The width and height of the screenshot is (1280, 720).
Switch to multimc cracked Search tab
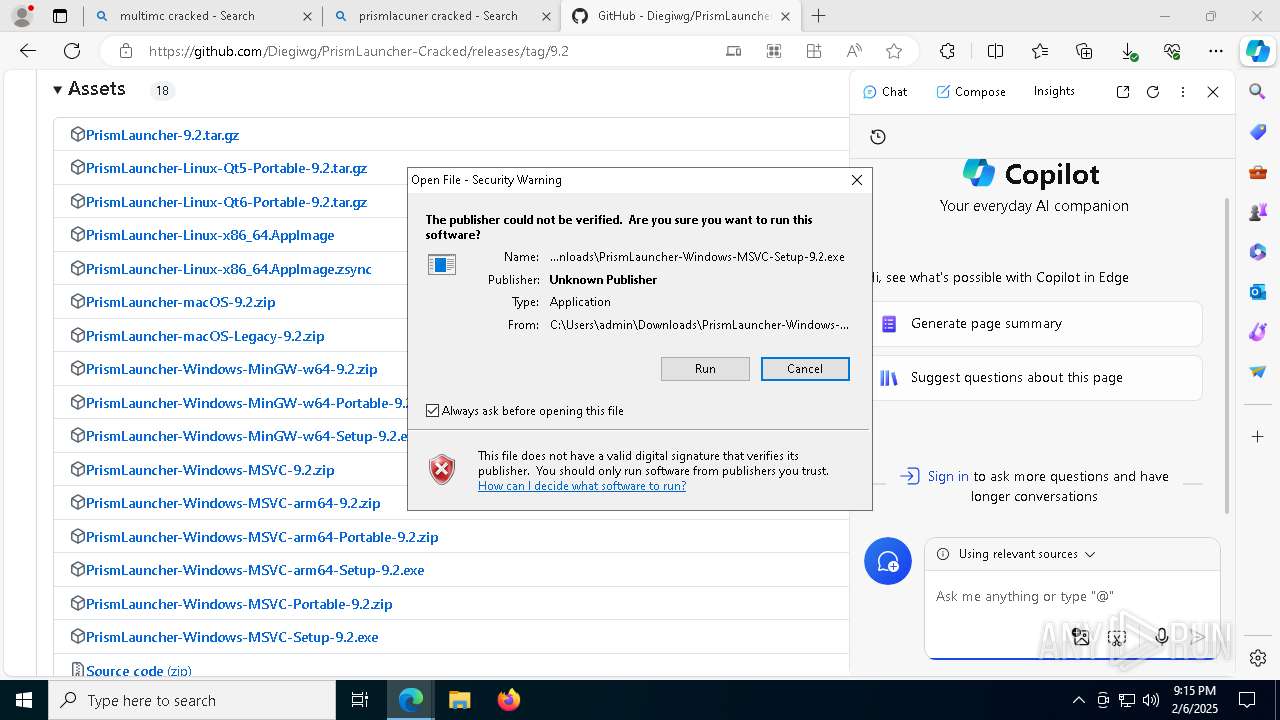[x=200, y=16]
